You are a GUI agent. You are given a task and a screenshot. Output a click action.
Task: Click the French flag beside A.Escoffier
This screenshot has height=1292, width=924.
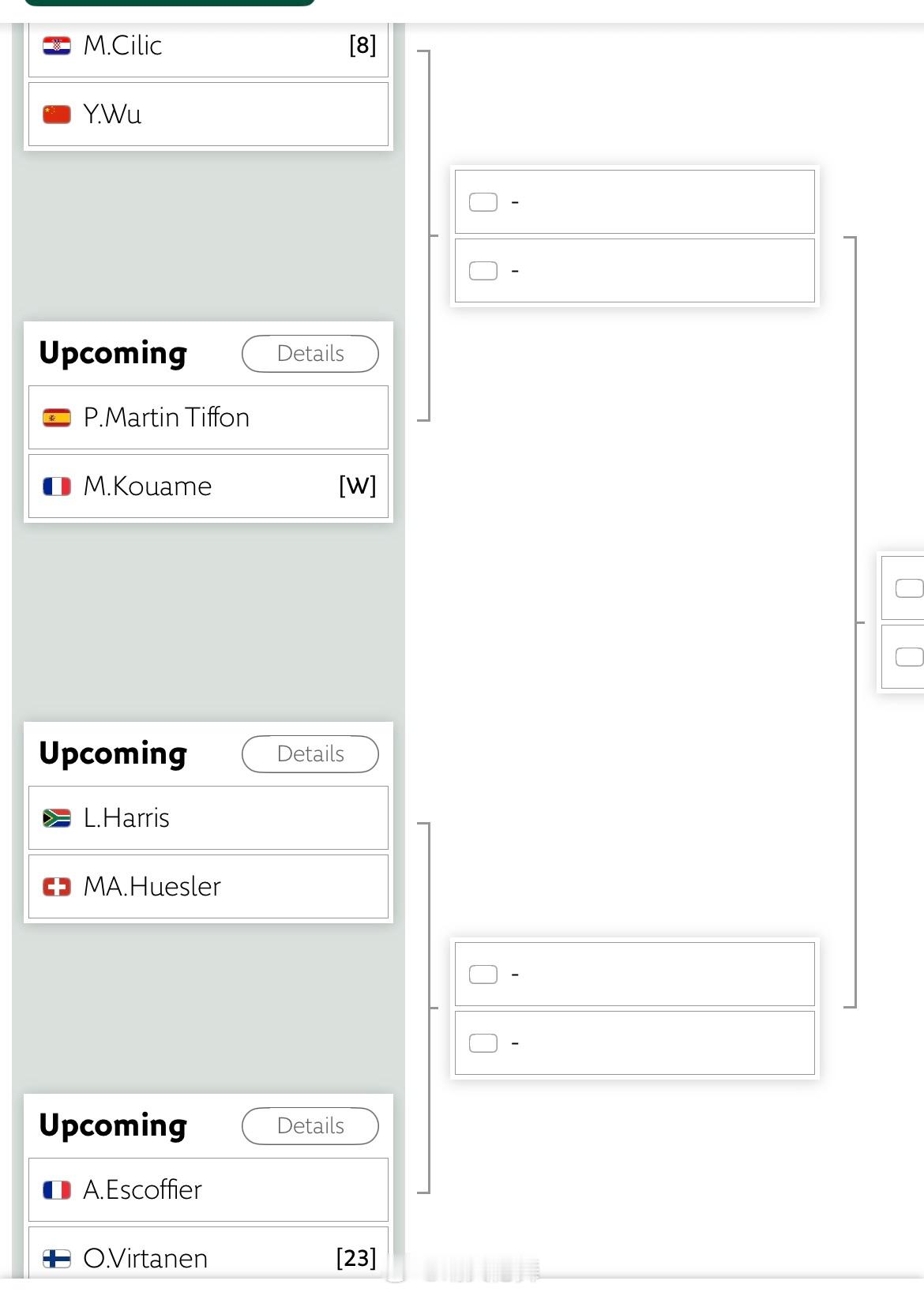click(56, 1190)
